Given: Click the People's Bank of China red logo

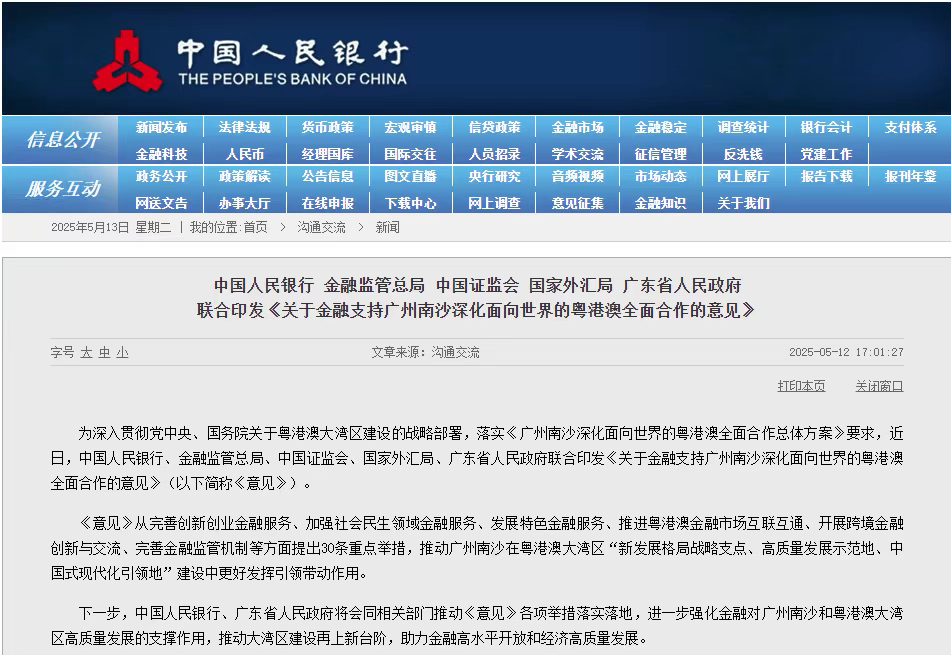Looking at the screenshot, I should coord(128,61).
